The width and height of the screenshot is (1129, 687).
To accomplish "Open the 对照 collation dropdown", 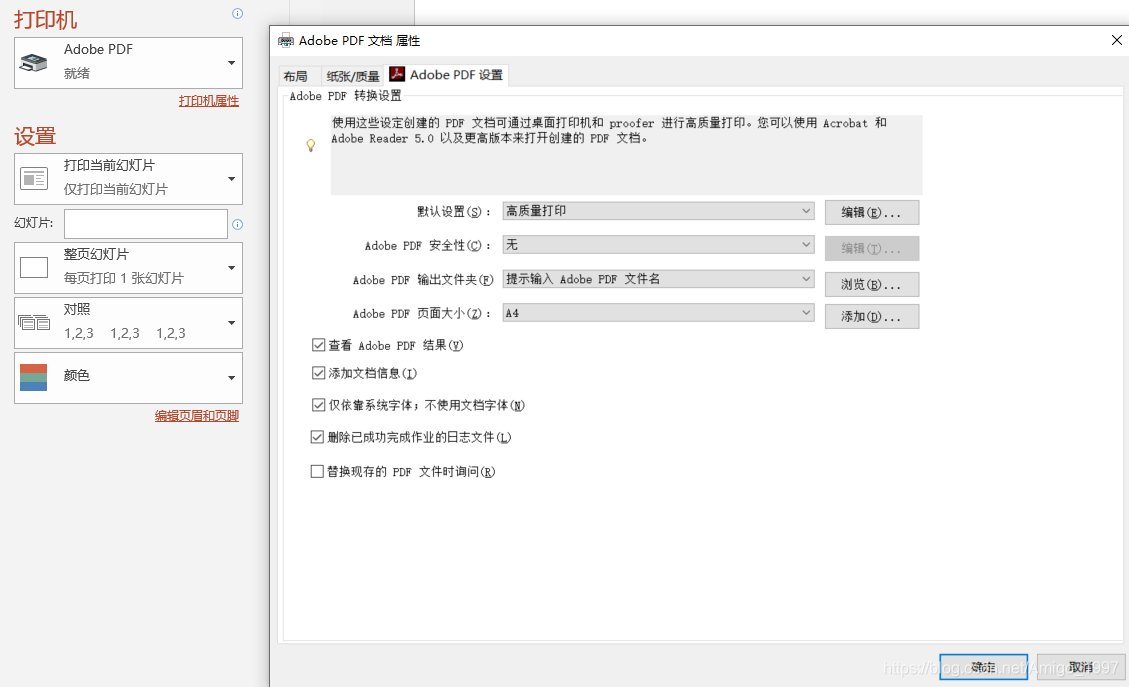I will [x=128, y=323].
